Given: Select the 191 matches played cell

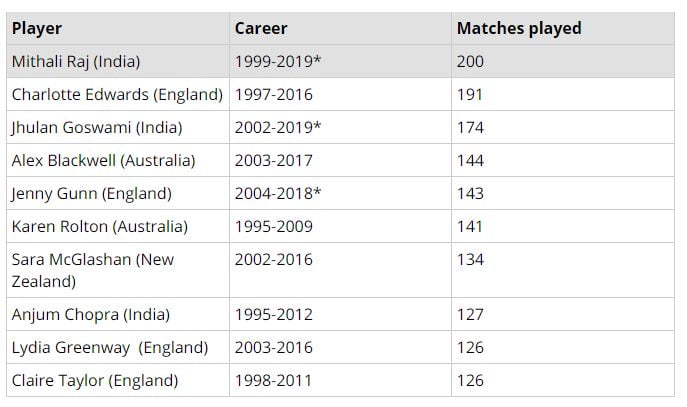Looking at the screenshot, I should coord(470,94).
